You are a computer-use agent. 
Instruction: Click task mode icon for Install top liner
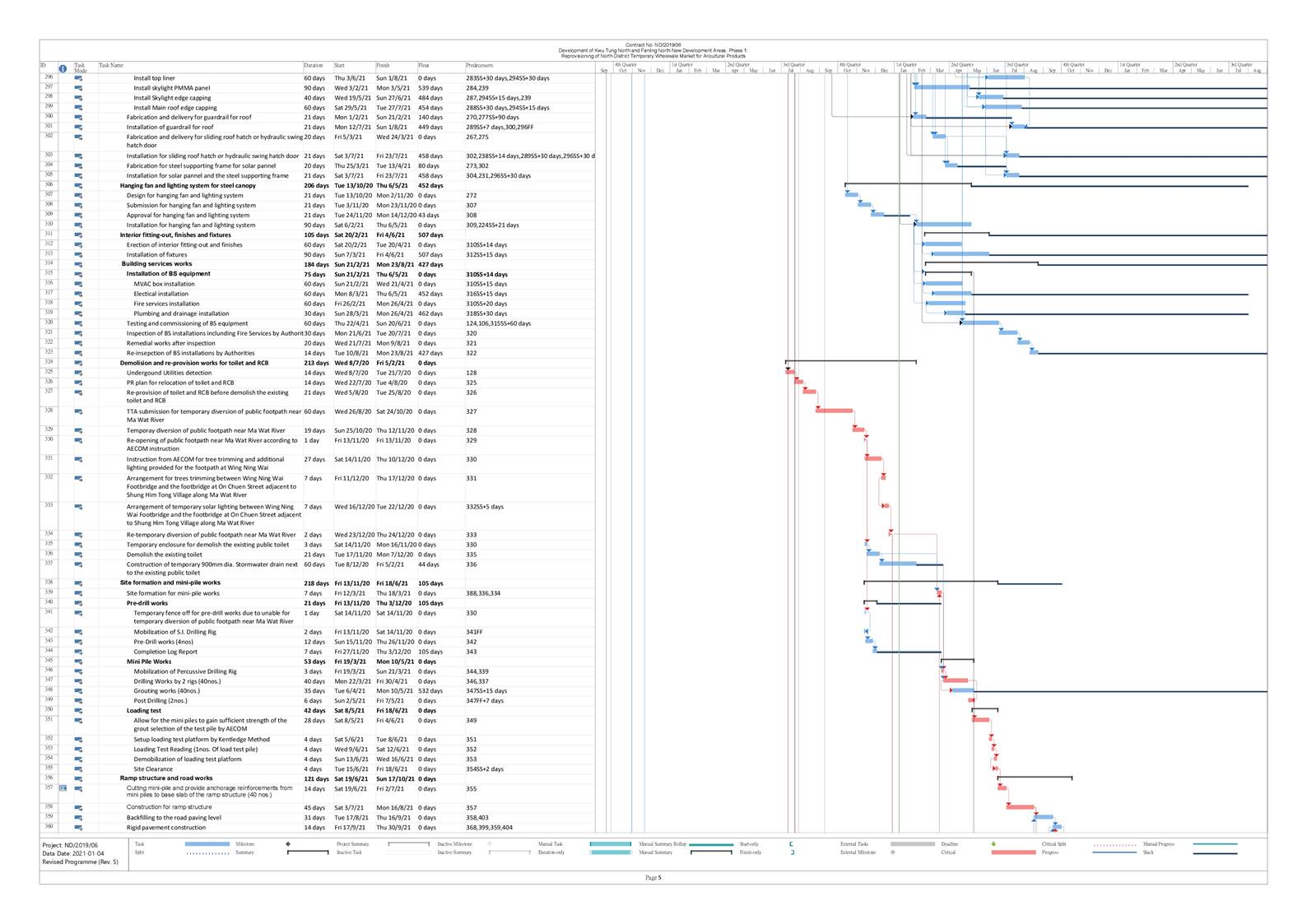coord(79,79)
